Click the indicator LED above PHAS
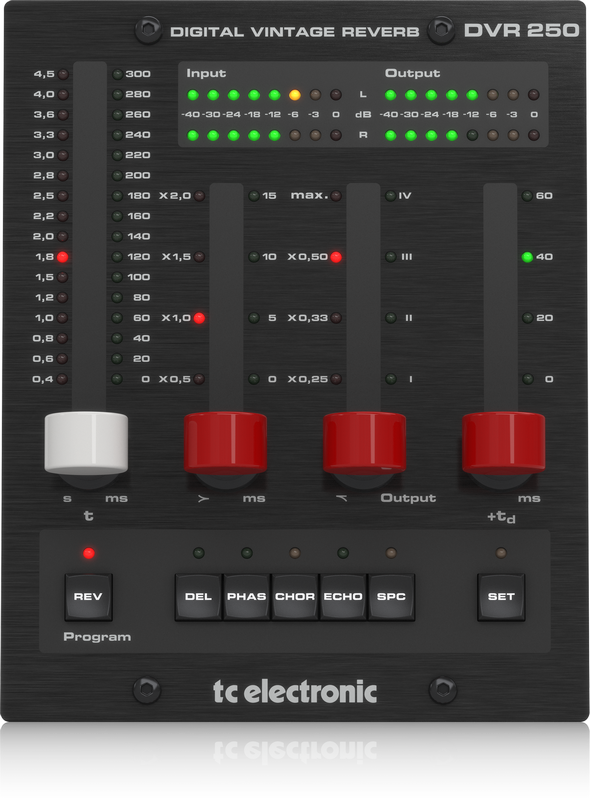The image size is (590, 800). point(247,553)
